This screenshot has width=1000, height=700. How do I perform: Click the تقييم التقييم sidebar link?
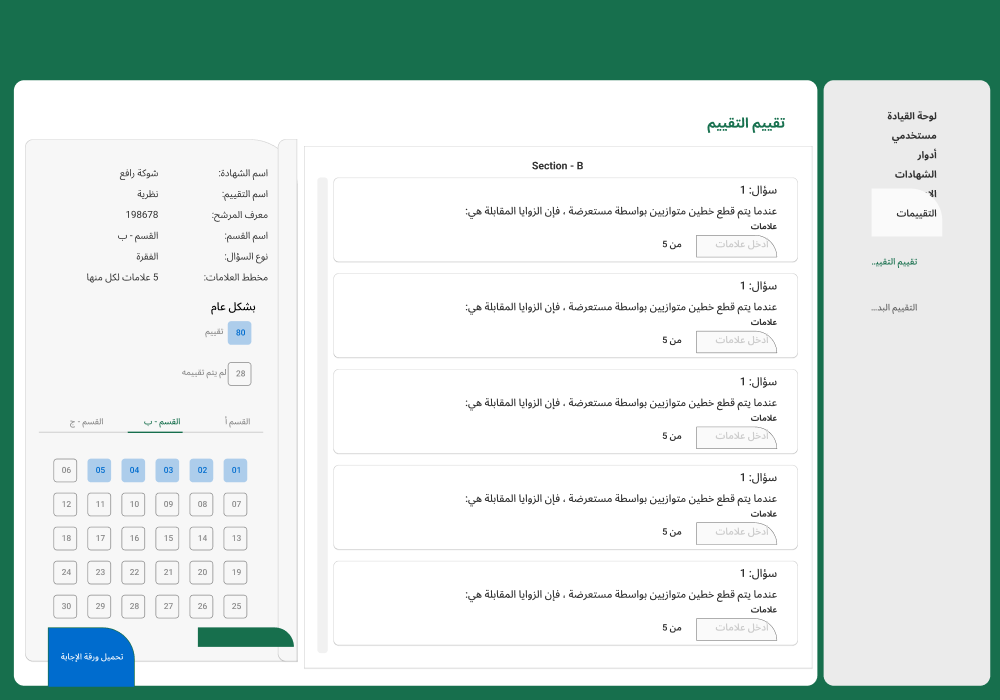click(x=894, y=261)
